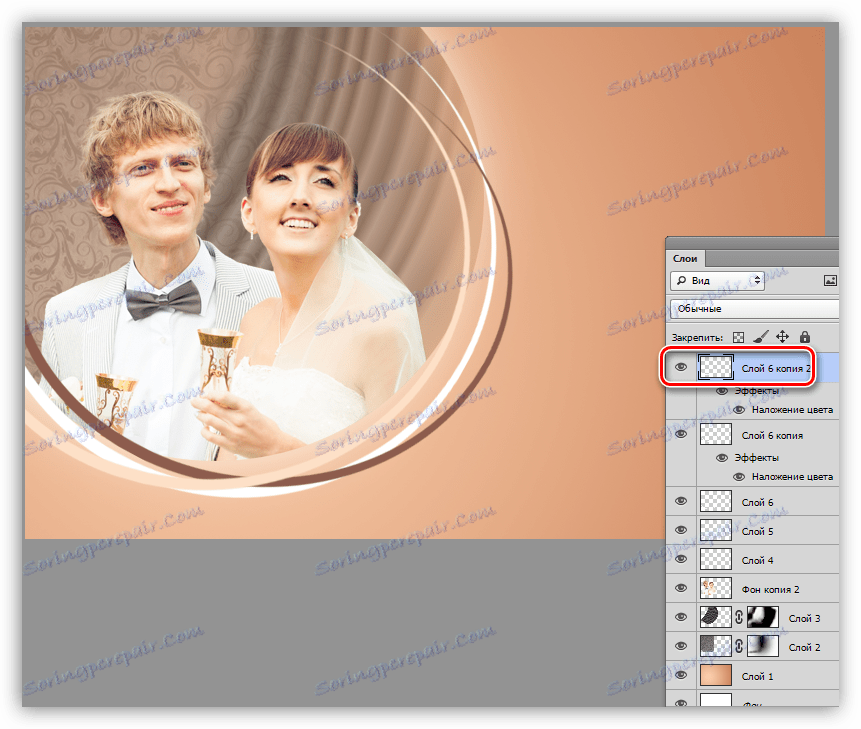Hide the Слой 6 копия 2 layer

coord(681,367)
